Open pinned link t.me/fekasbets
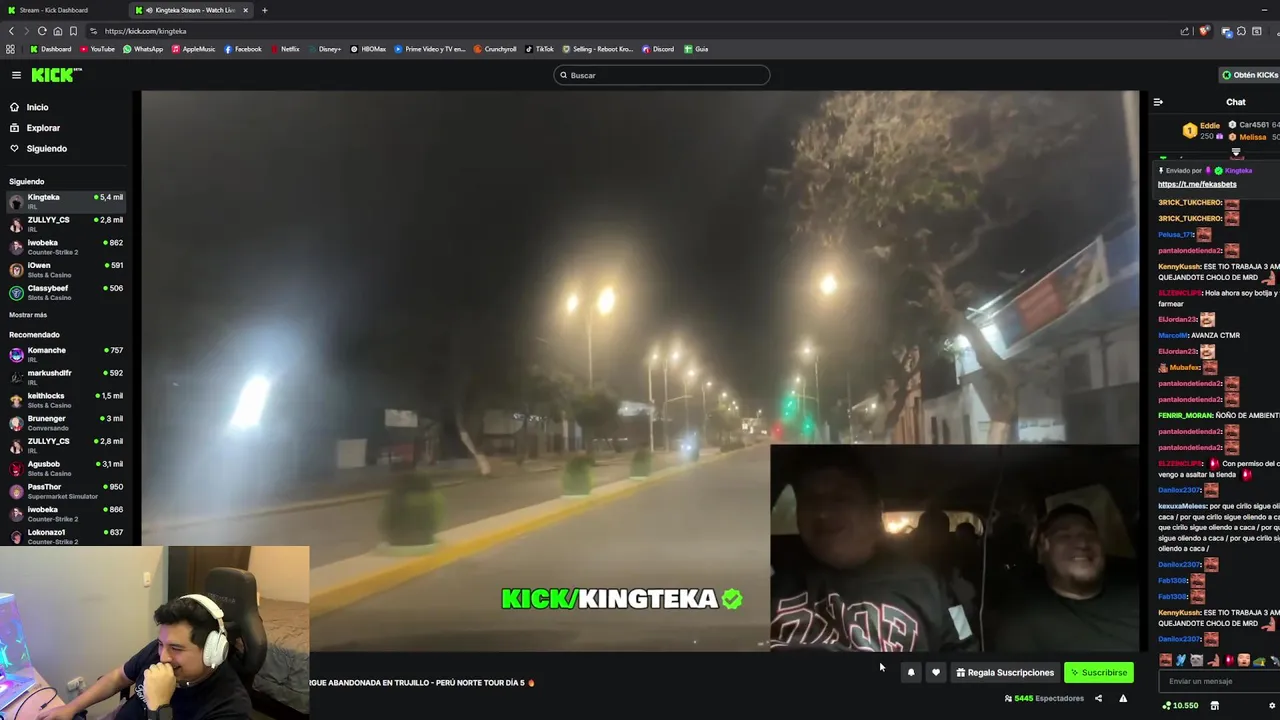 (1197, 184)
